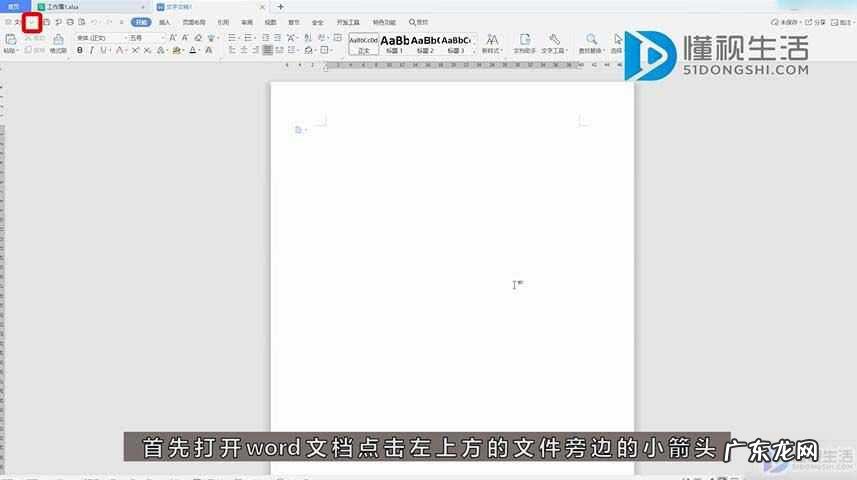857x480 pixels.
Task: Open the font name combo box
Action: click(x=100, y=38)
